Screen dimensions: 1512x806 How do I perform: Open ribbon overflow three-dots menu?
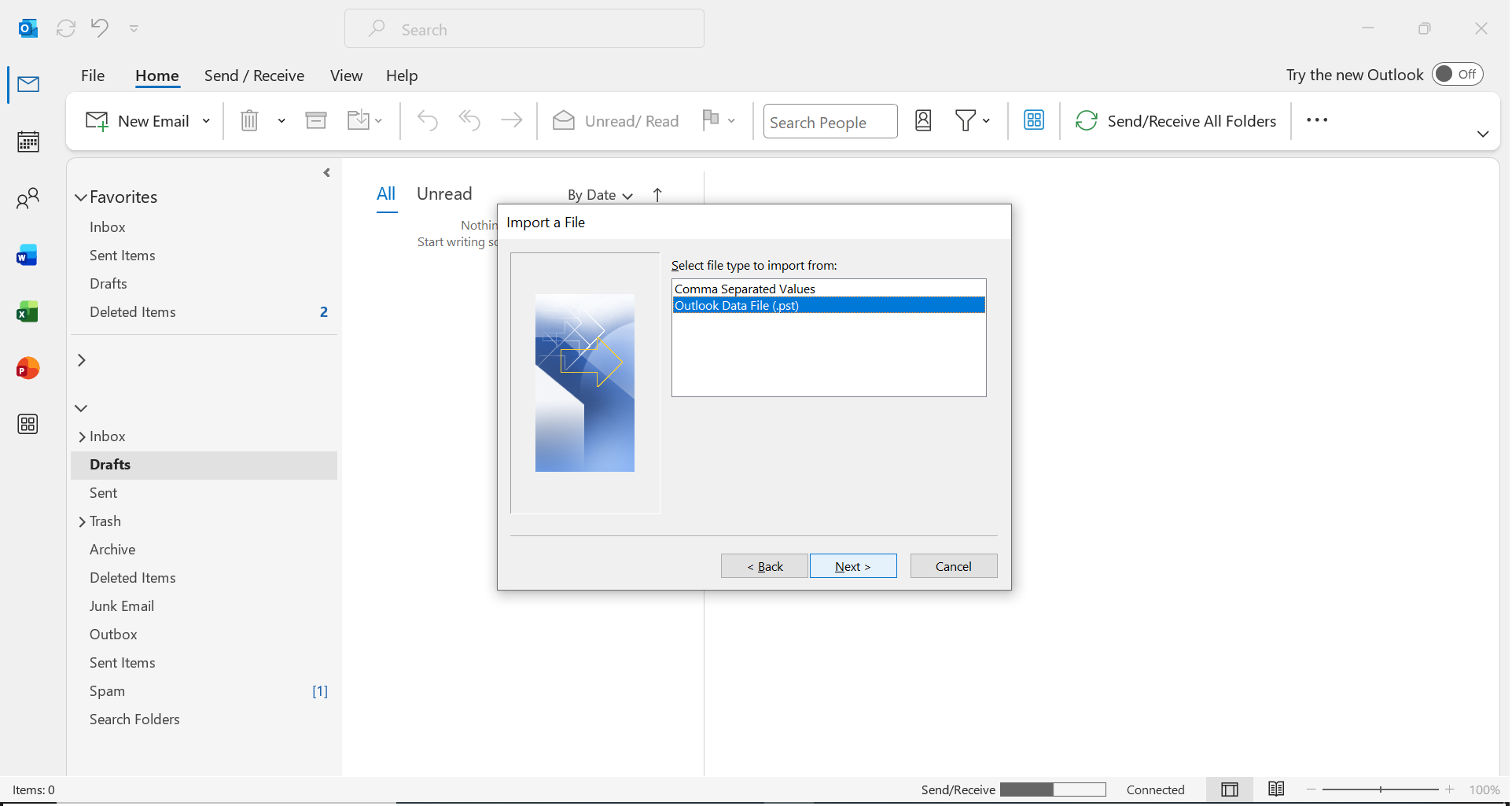(x=1317, y=120)
